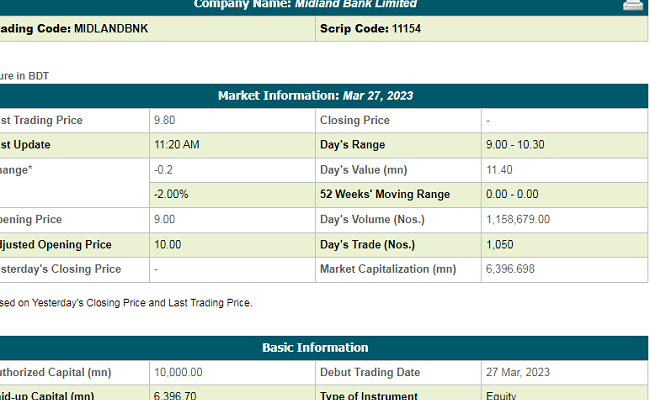
Task: Click the printer icon at top right
Action: 632,4
